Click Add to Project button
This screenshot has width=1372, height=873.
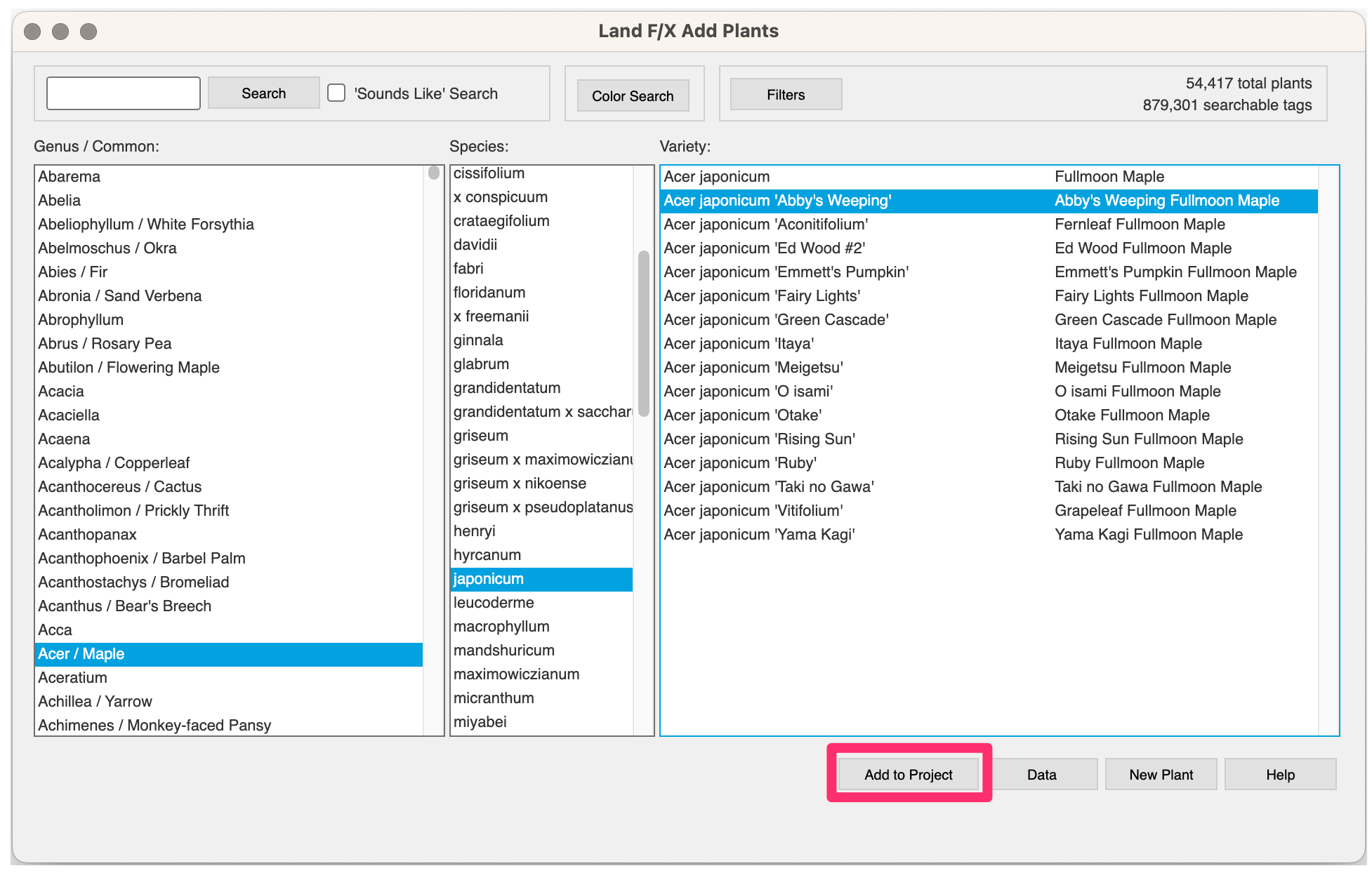click(909, 774)
